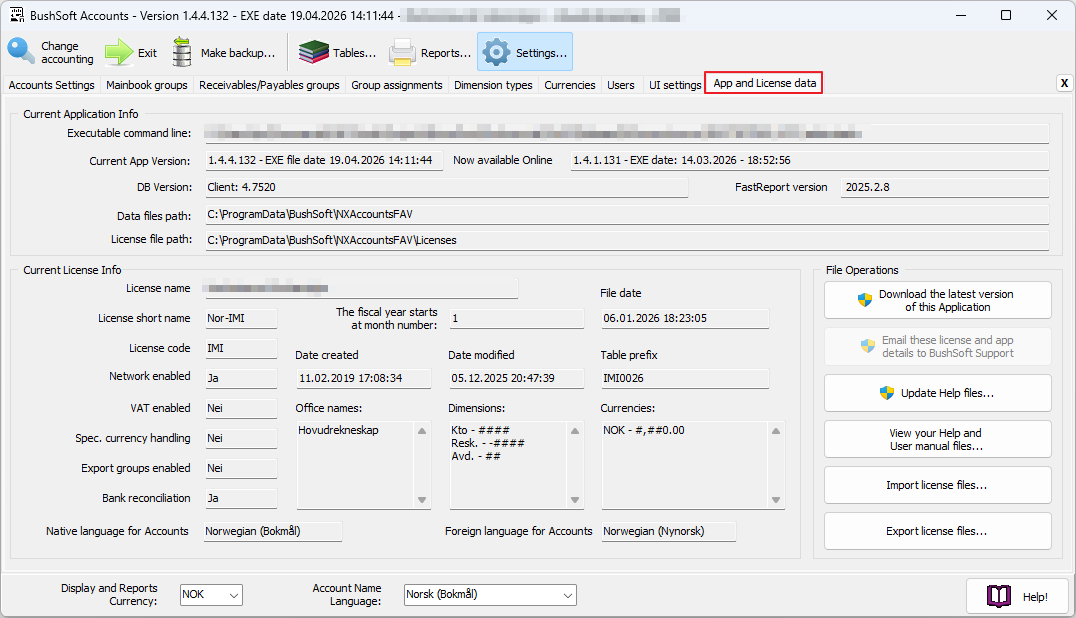The height and width of the screenshot is (618, 1076).
Task: Select the Dimension types tab
Action: click(x=493, y=85)
